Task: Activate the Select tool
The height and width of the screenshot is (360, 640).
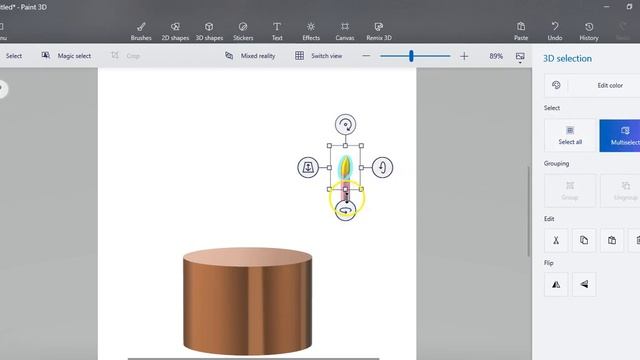Action: (13, 56)
